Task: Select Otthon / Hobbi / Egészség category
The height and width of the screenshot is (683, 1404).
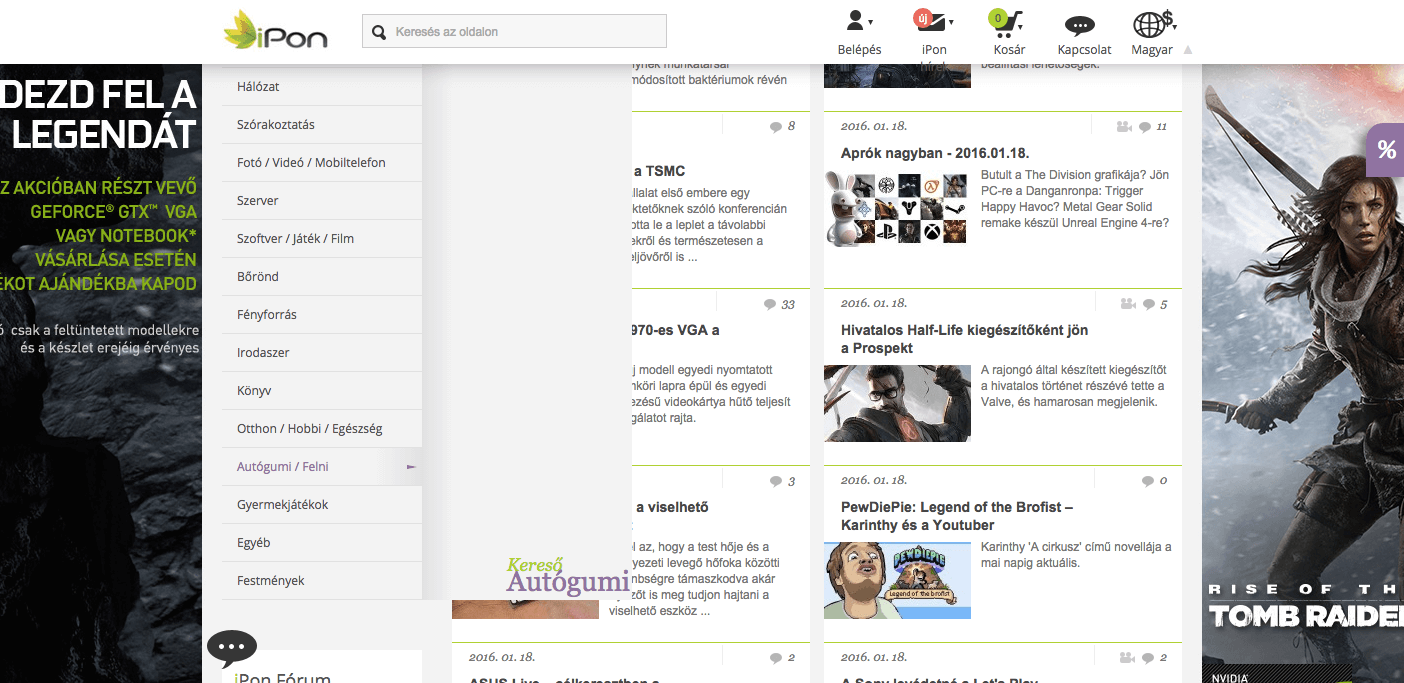Action: 322,429
